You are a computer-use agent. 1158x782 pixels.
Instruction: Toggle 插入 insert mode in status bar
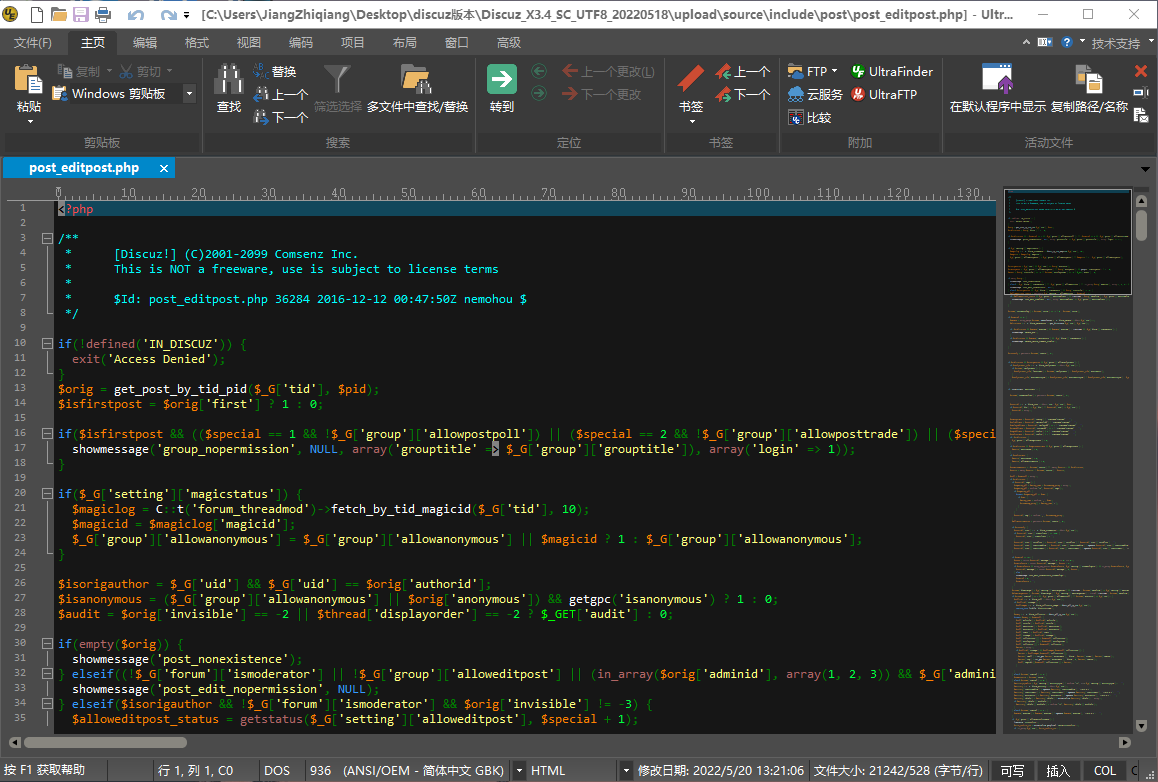point(1058,770)
